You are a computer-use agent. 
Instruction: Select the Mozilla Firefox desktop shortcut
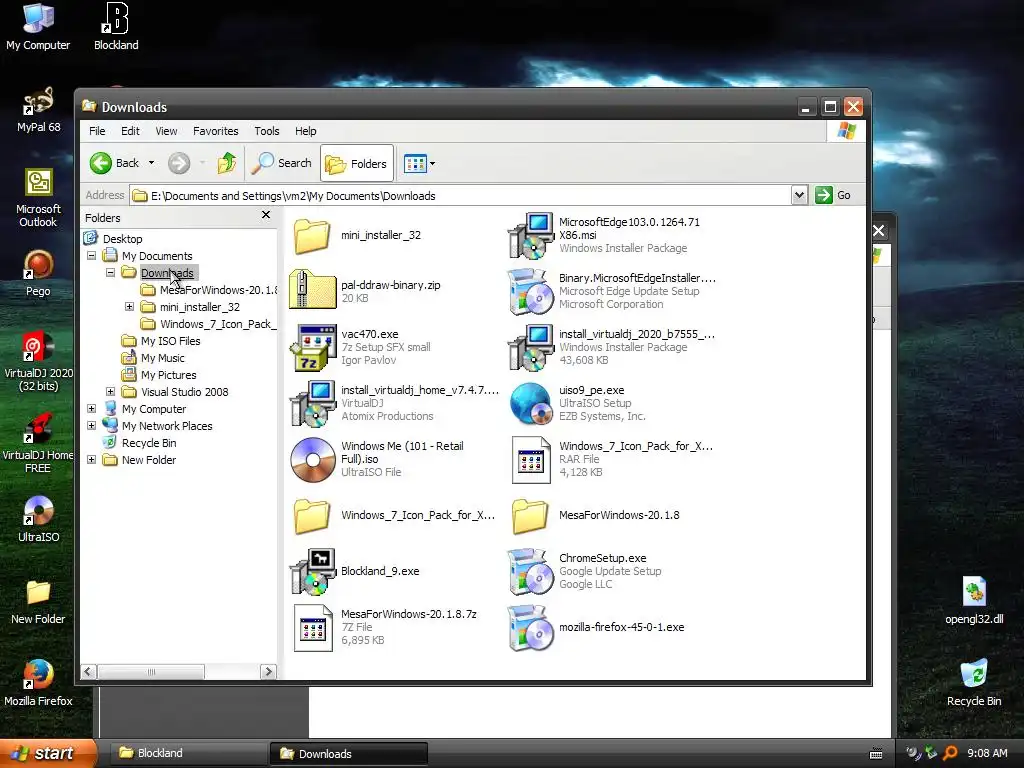39,684
